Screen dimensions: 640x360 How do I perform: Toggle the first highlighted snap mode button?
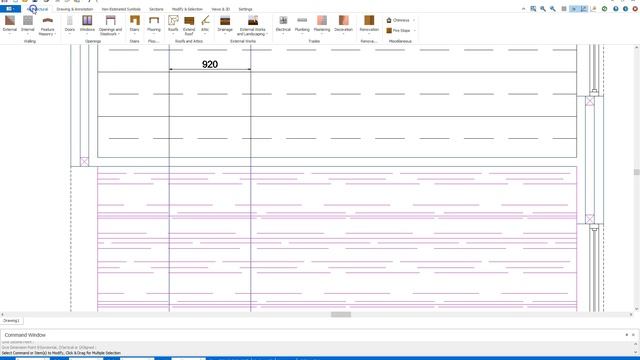coord(574,9)
